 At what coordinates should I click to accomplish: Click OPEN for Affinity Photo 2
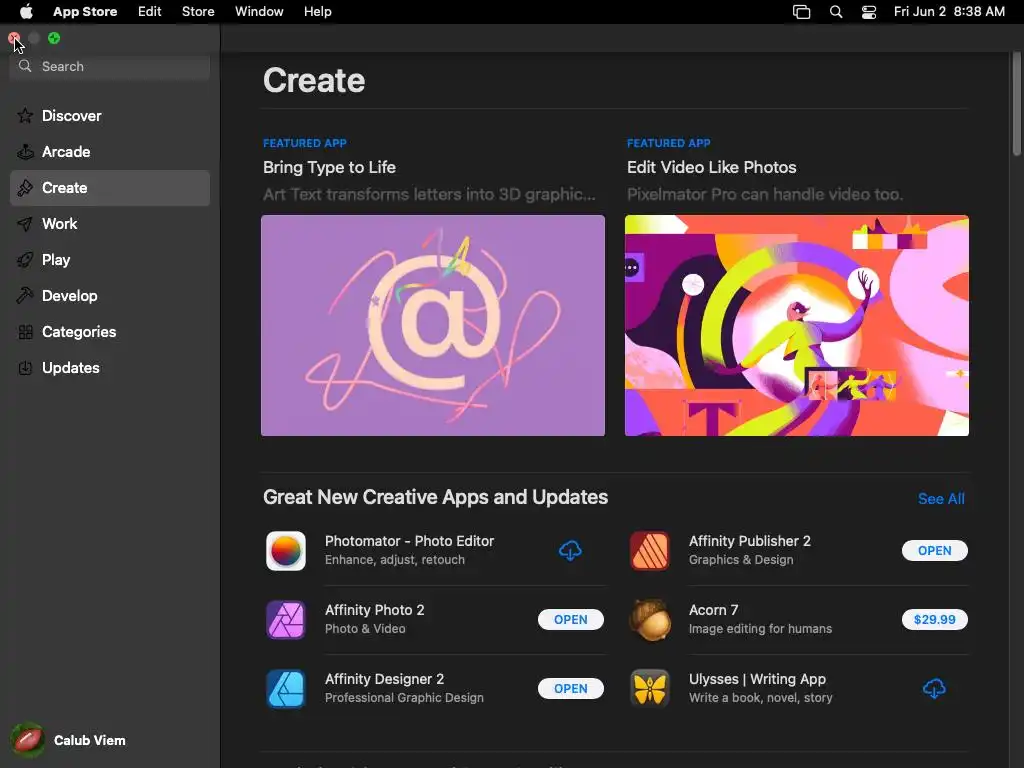(x=570, y=620)
